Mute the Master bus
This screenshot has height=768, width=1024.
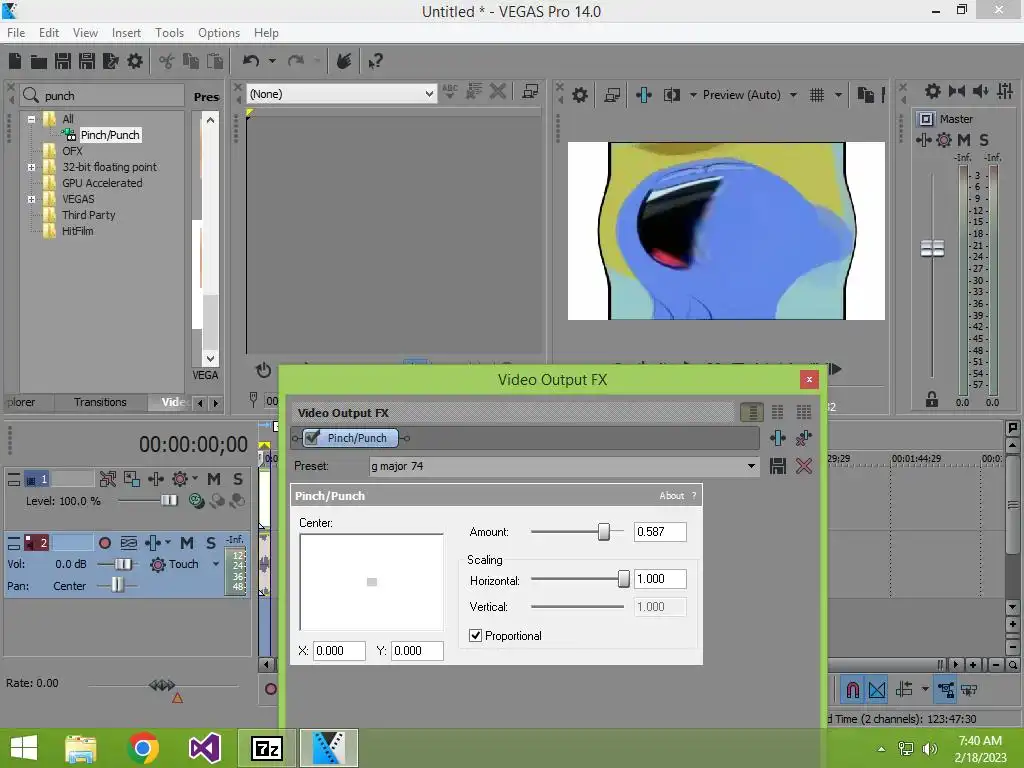coord(964,140)
